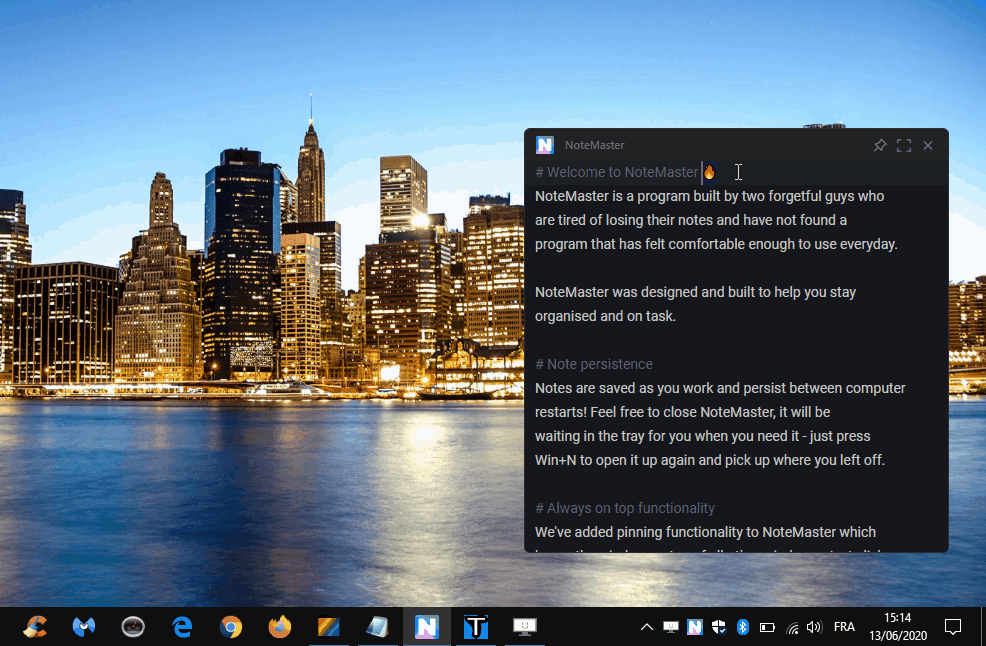Open Google Chrome on the taskbar
The image size is (986, 646).
click(x=230, y=627)
